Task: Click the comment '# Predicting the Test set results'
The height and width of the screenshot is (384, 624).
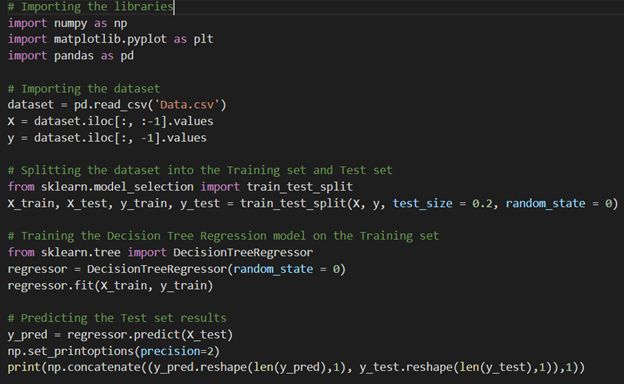Action: [x=117, y=318]
